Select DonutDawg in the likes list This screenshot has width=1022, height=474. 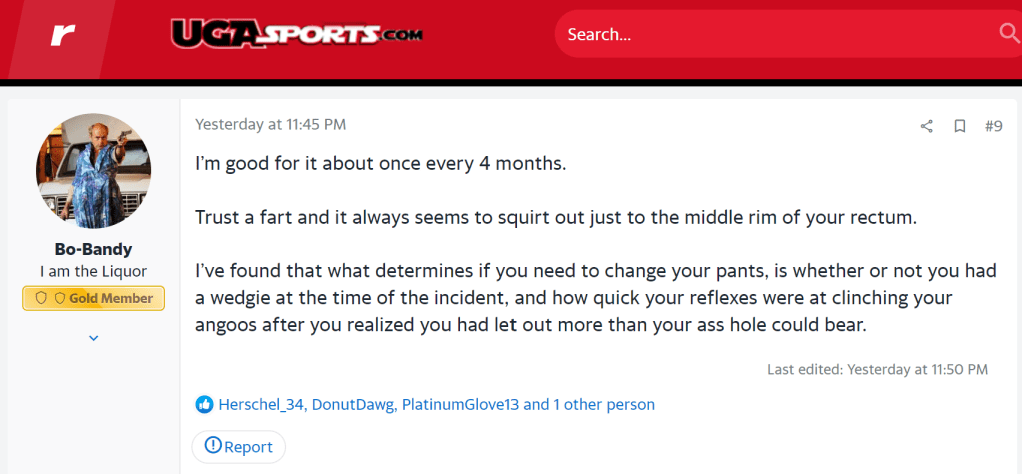tap(353, 404)
